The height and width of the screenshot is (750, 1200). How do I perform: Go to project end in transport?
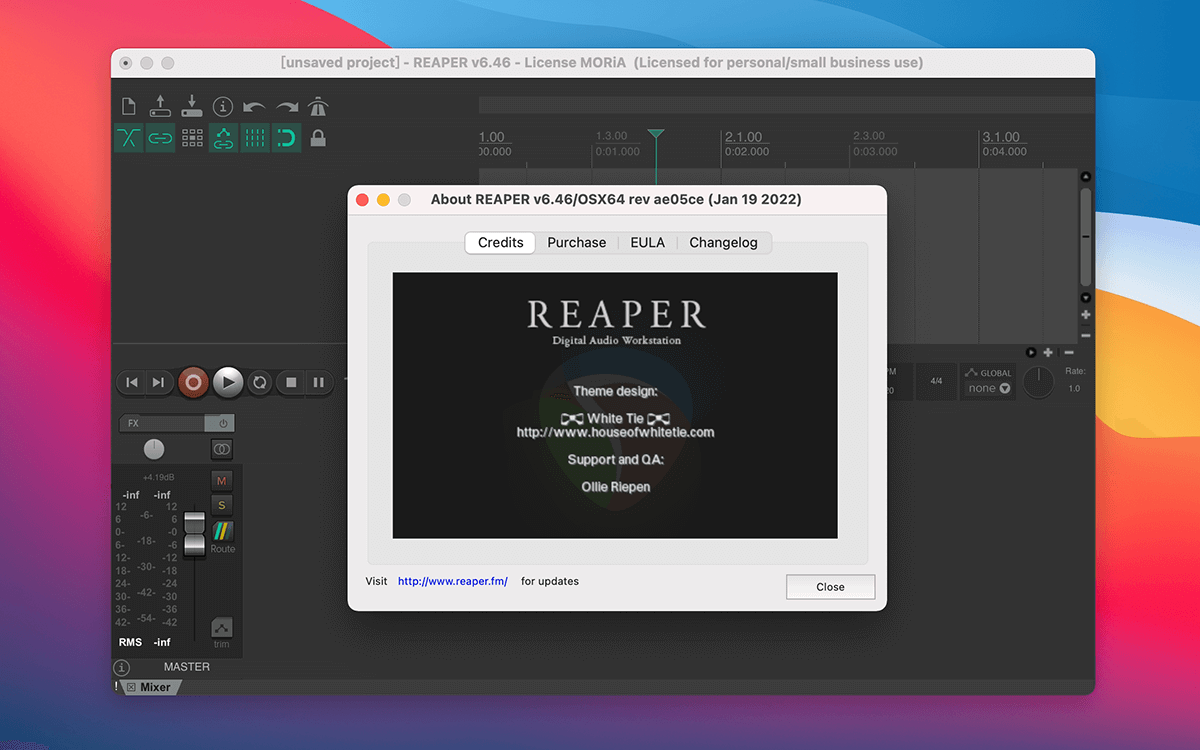click(x=159, y=382)
